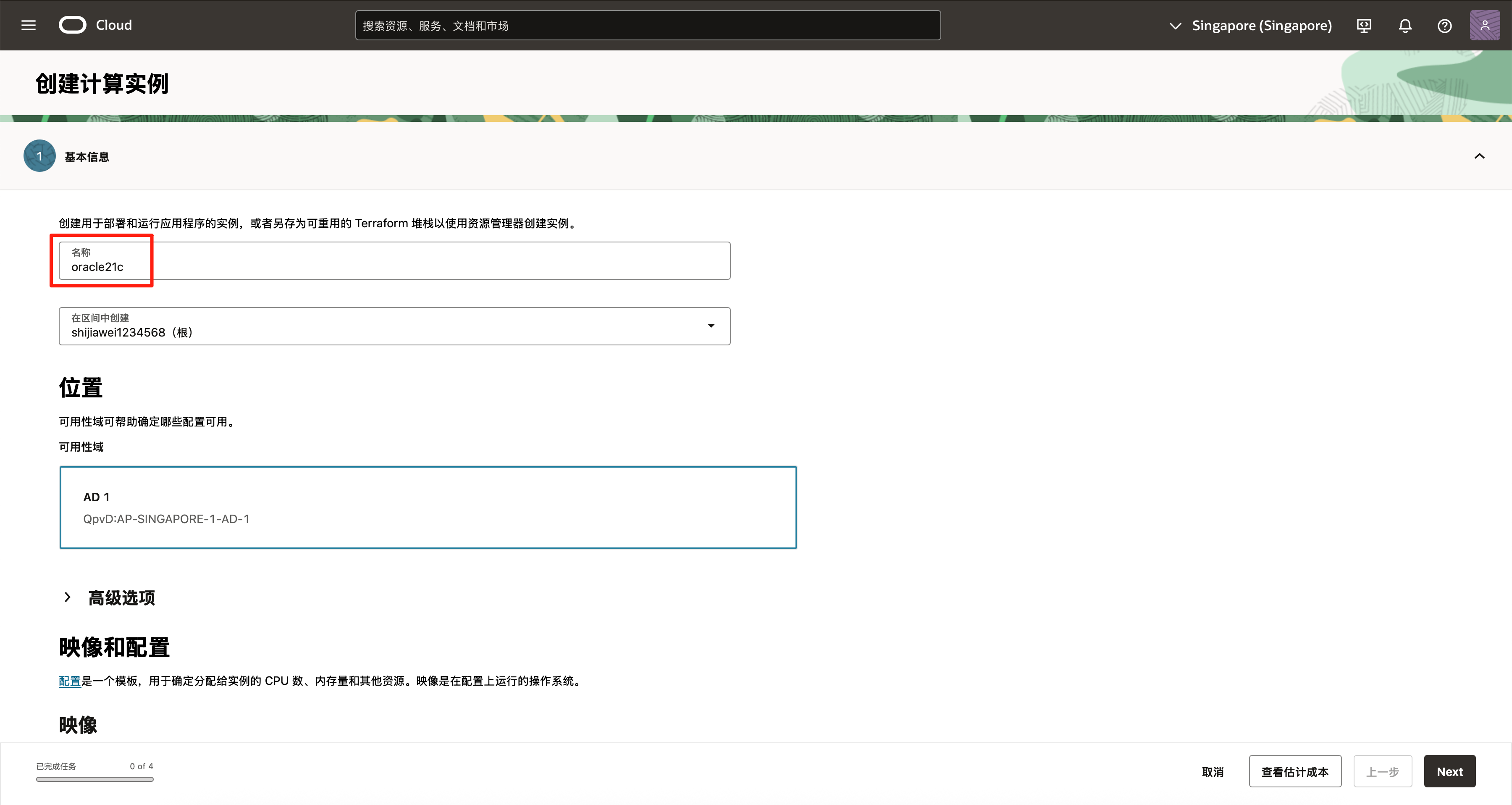Open the 在区间中创建 compartment dropdown
The image size is (1512, 805).
[x=394, y=326]
